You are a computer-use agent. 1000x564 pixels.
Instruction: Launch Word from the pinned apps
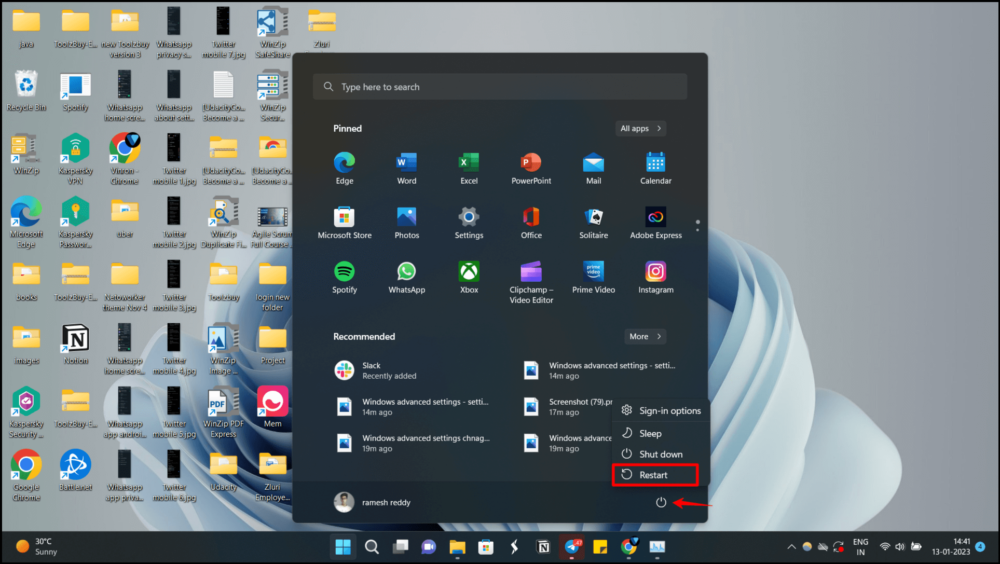coord(406,168)
